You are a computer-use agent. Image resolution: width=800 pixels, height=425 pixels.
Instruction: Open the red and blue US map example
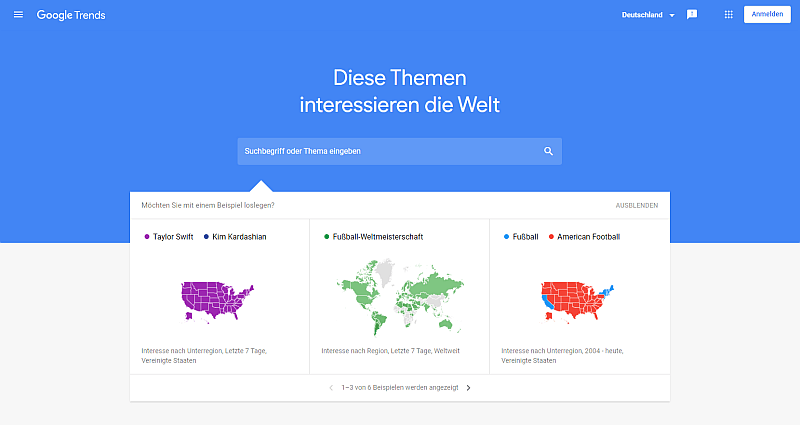pyautogui.click(x=578, y=302)
